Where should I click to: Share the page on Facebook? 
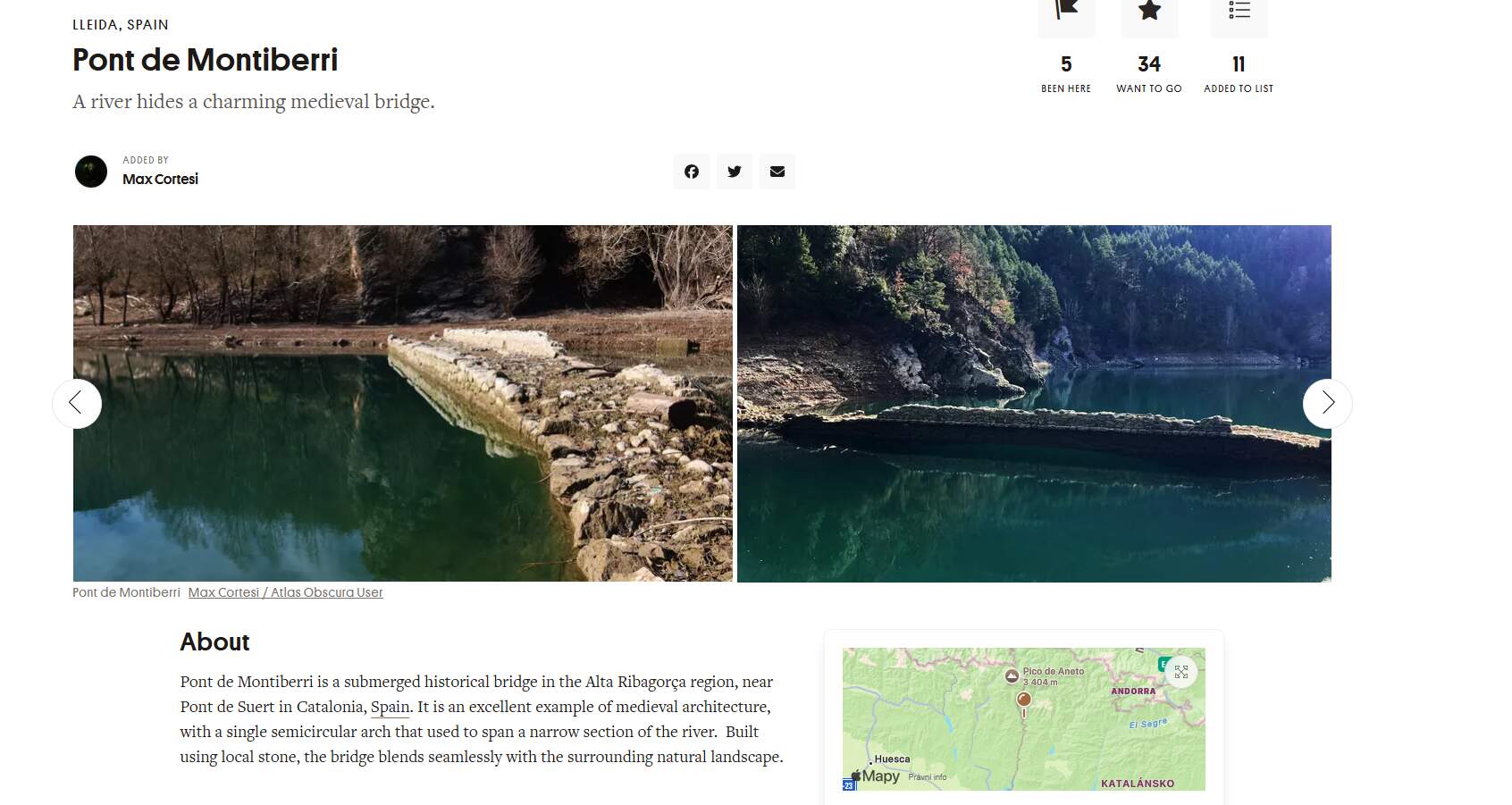(692, 172)
